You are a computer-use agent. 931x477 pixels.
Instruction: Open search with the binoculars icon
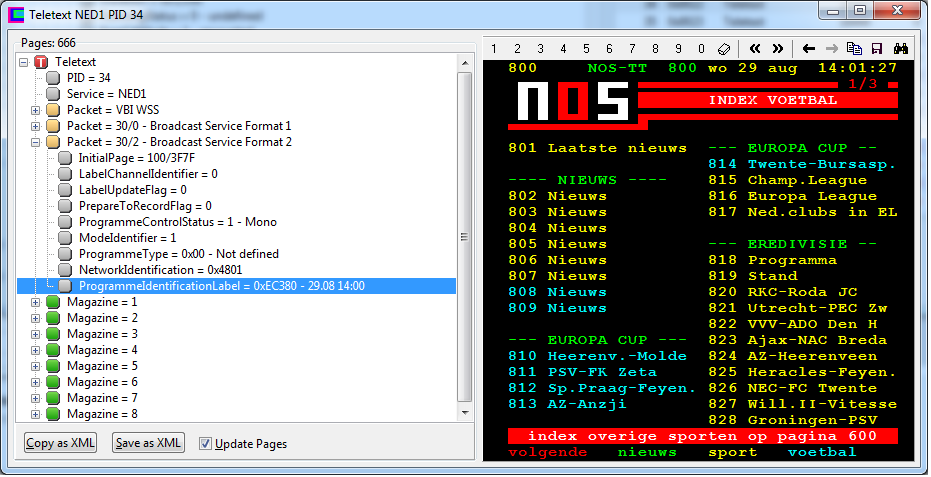pos(901,49)
